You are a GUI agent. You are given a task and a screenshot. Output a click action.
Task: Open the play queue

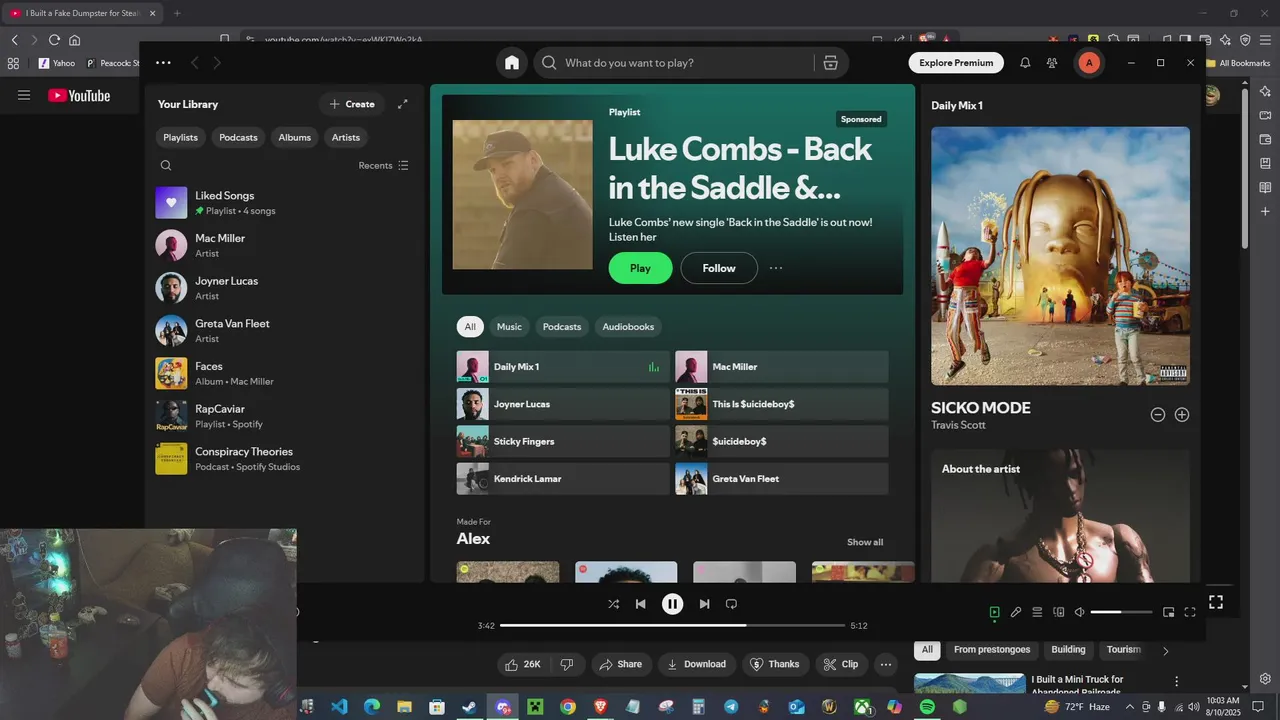tap(1037, 612)
